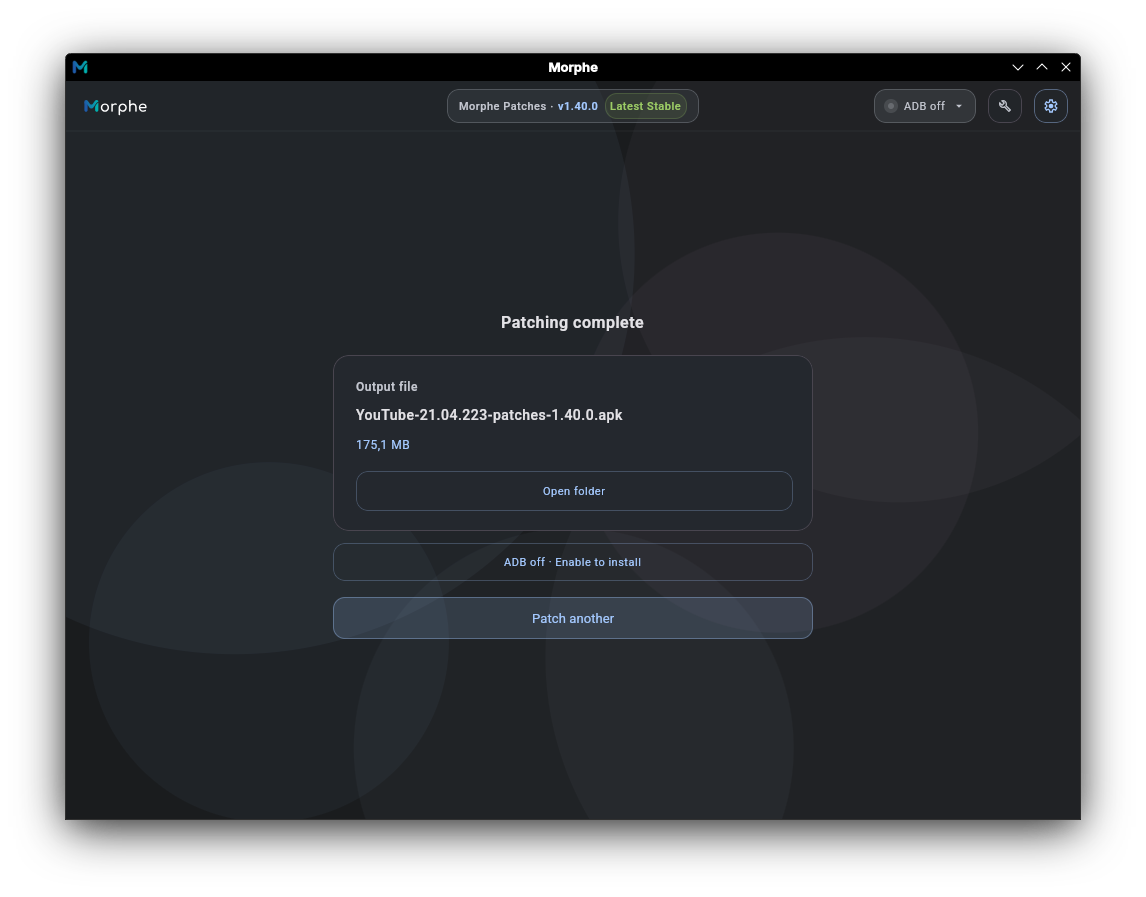Click the Open folder button
The width and height of the screenshot is (1146, 897).
574,491
